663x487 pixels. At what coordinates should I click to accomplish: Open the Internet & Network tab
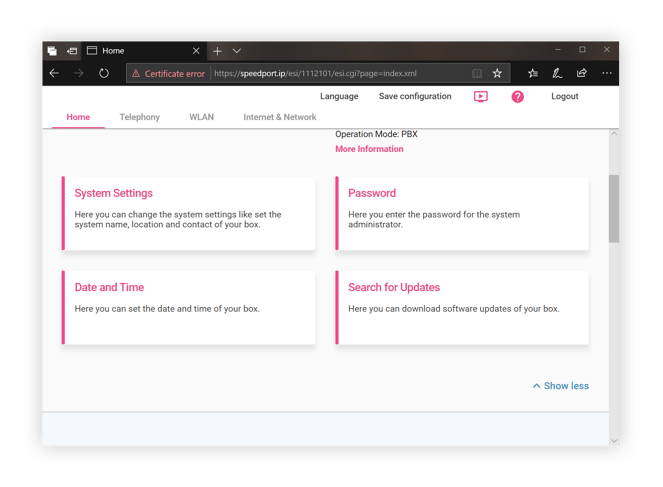pyautogui.click(x=280, y=117)
